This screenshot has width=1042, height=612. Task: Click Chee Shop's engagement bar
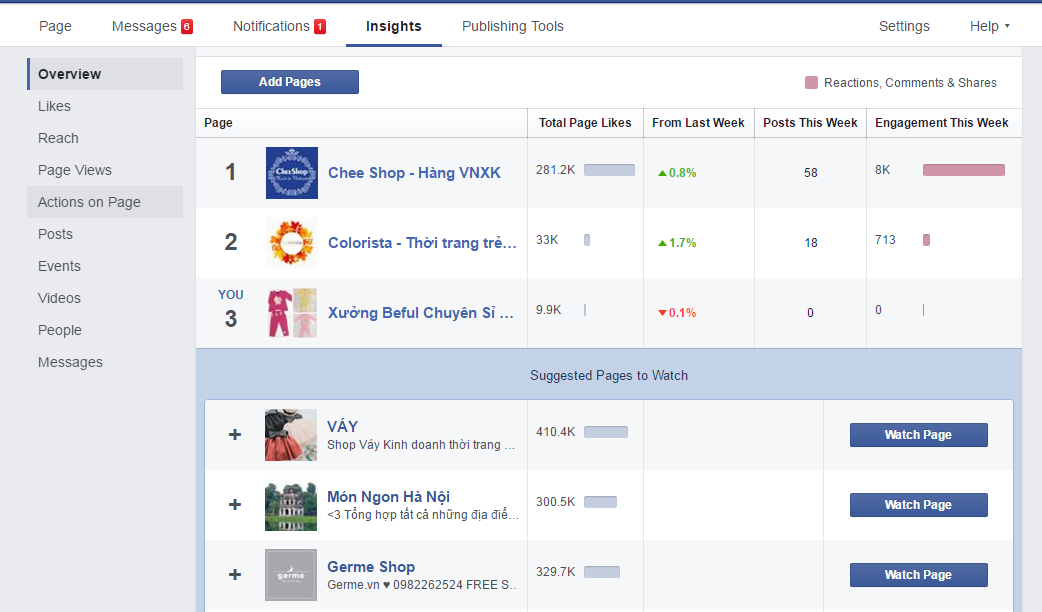tap(963, 169)
